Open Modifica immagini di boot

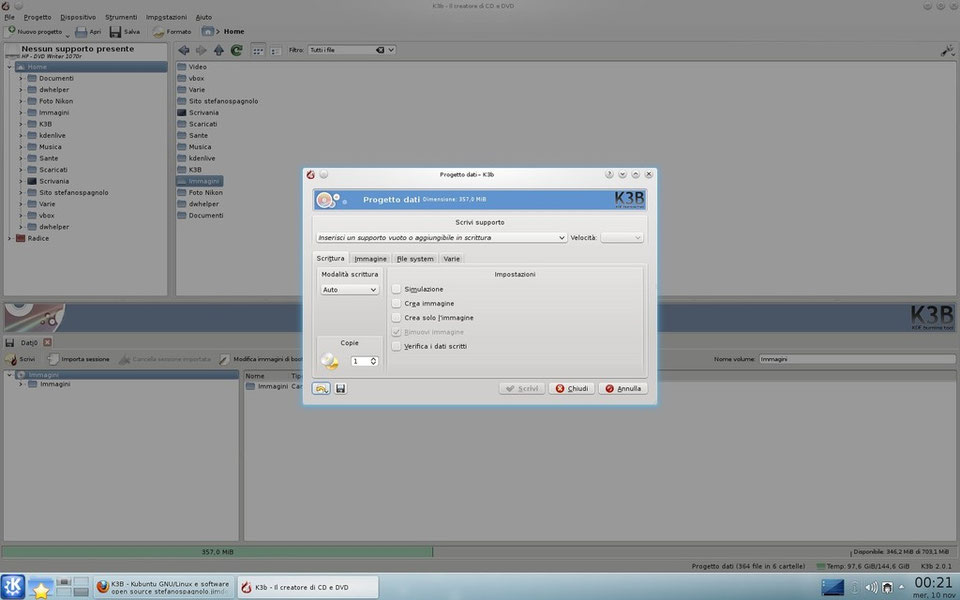224,358
